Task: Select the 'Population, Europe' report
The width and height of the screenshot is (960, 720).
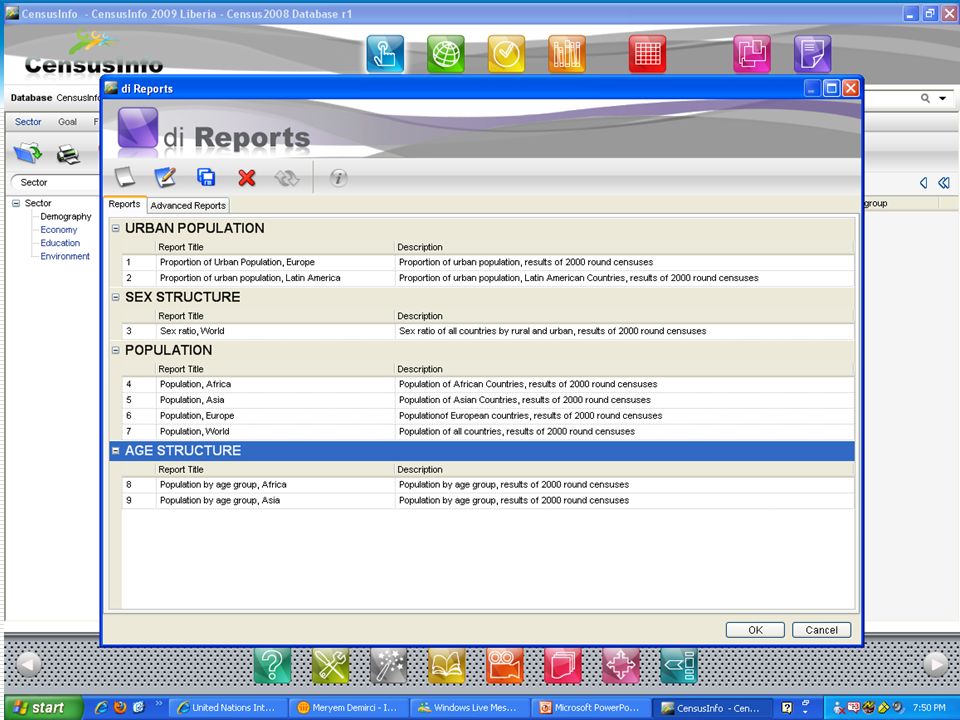Action: (488, 416)
